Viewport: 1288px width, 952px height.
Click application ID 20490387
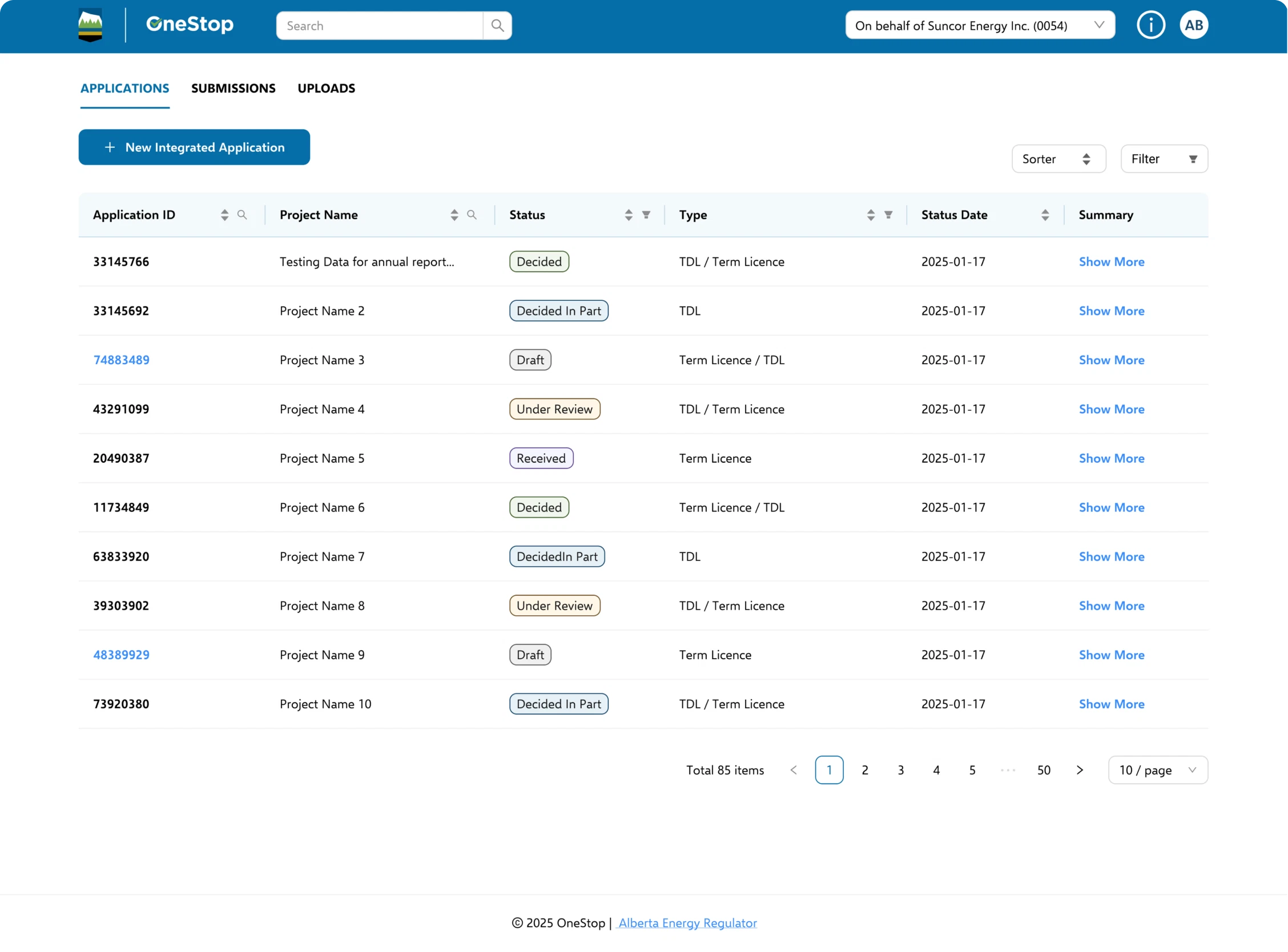click(x=121, y=458)
